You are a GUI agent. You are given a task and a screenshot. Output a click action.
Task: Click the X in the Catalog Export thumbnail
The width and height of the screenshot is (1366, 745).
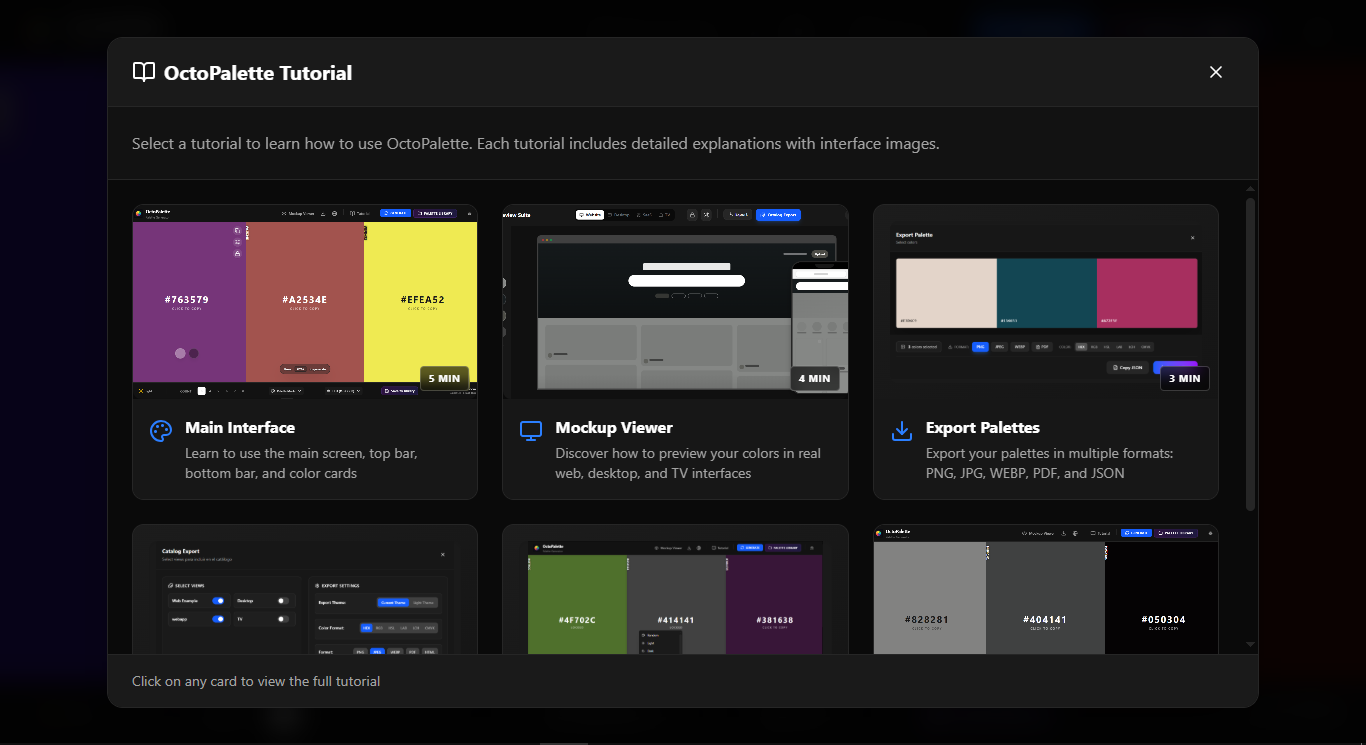click(443, 554)
